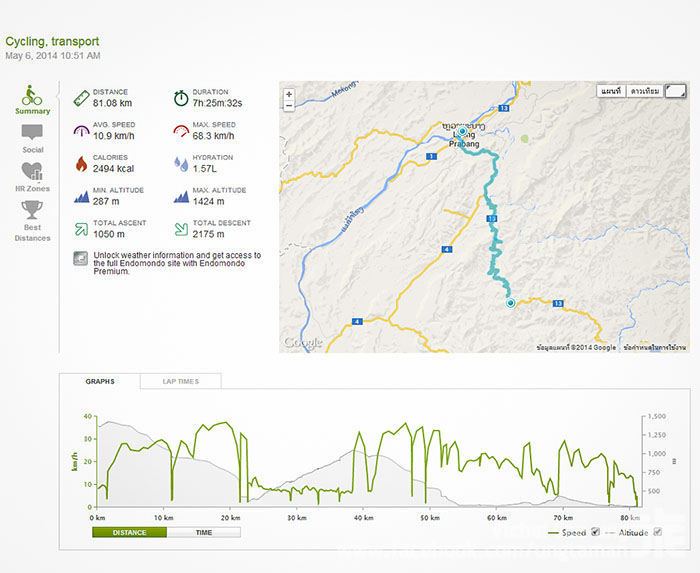This screenshot has height=573, width=700.
Task: Click the map zoom out minus button
Action: [x=289, y=106]
